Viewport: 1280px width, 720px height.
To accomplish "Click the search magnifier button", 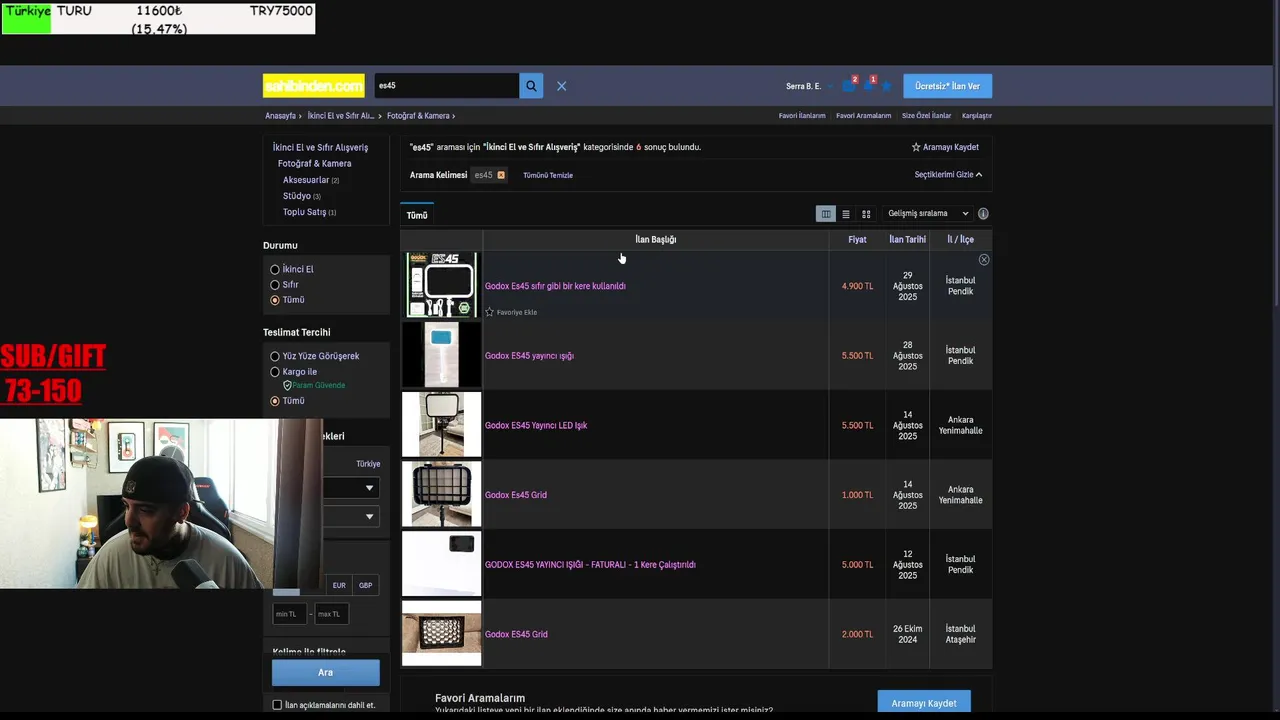I will (x=531, y=86).
